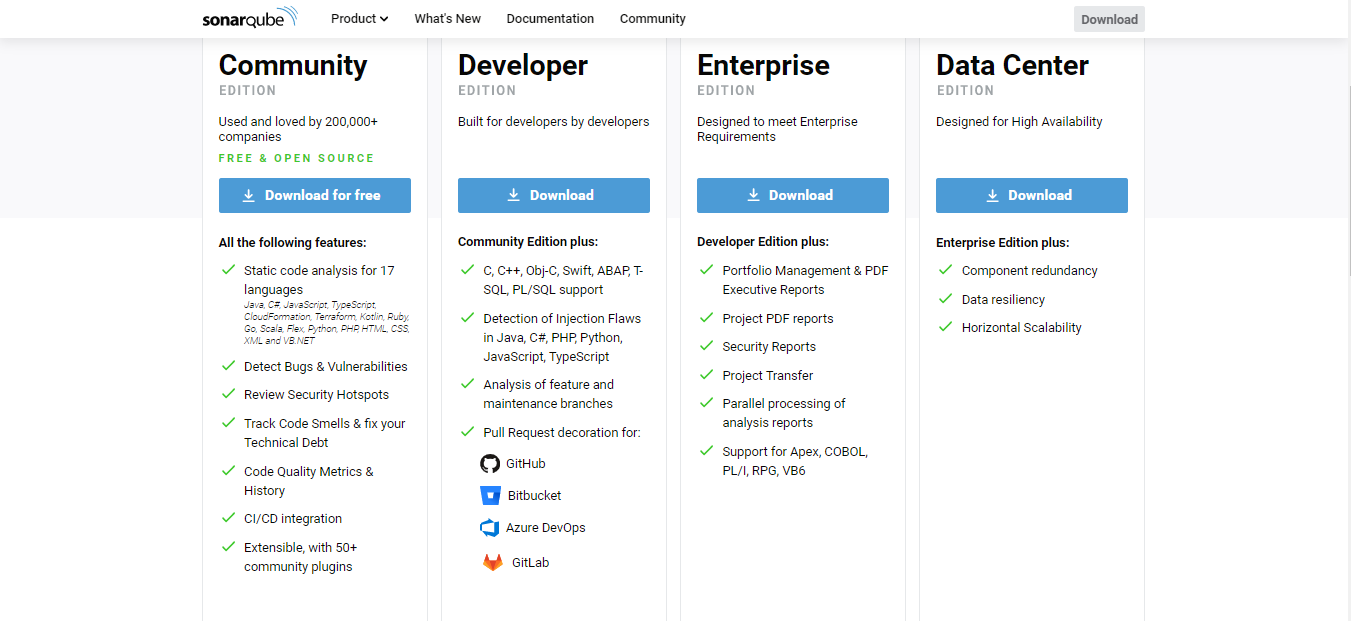Click 'Data resiliency' feature text

pos(1003,300)
